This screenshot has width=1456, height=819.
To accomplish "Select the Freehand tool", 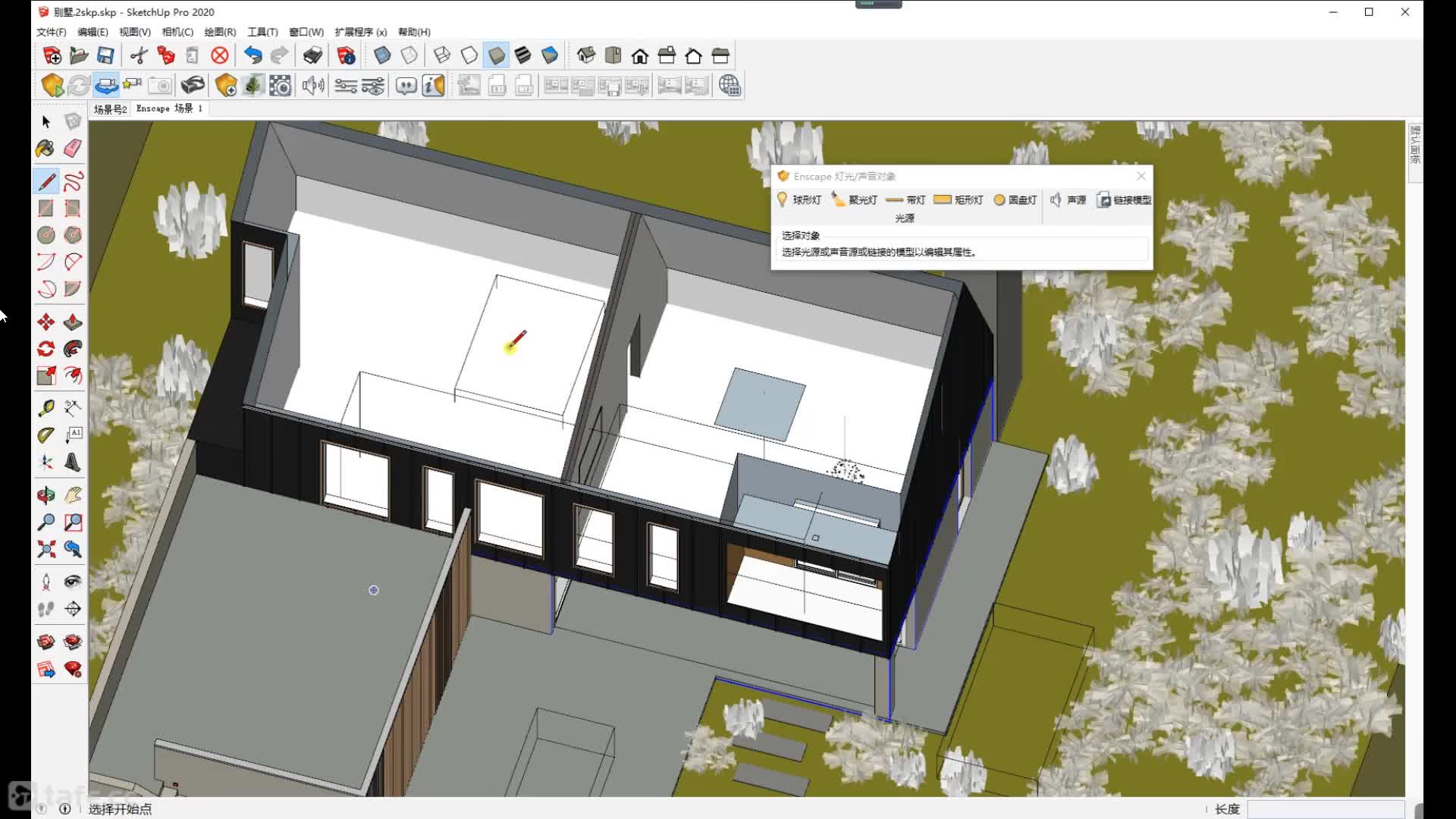I will tap(73, 181).
